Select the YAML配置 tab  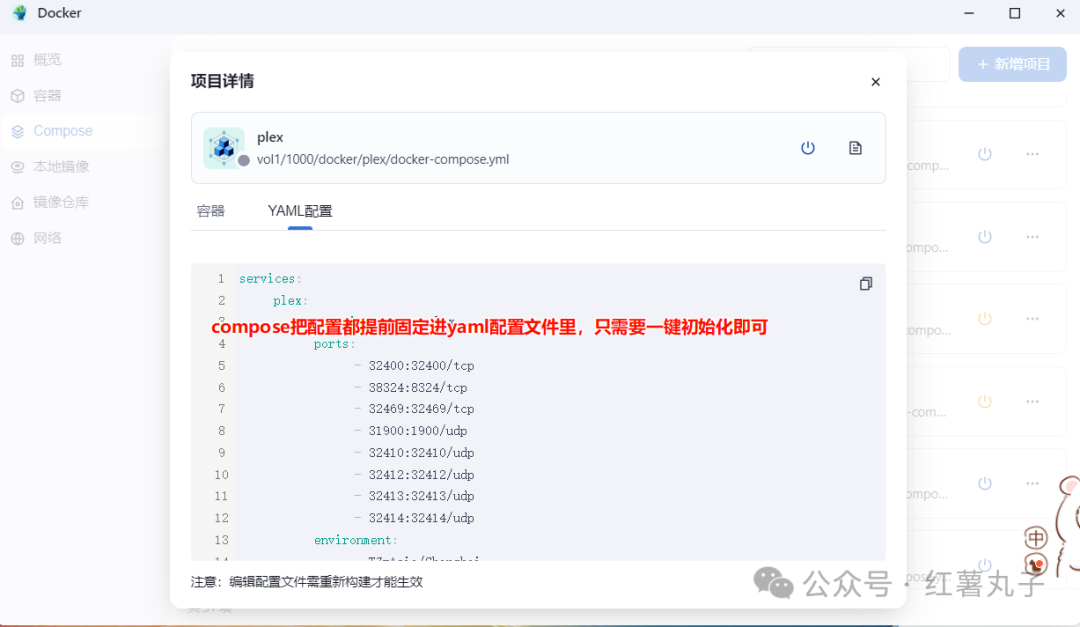pyautogui.click(x=300, y=212)
